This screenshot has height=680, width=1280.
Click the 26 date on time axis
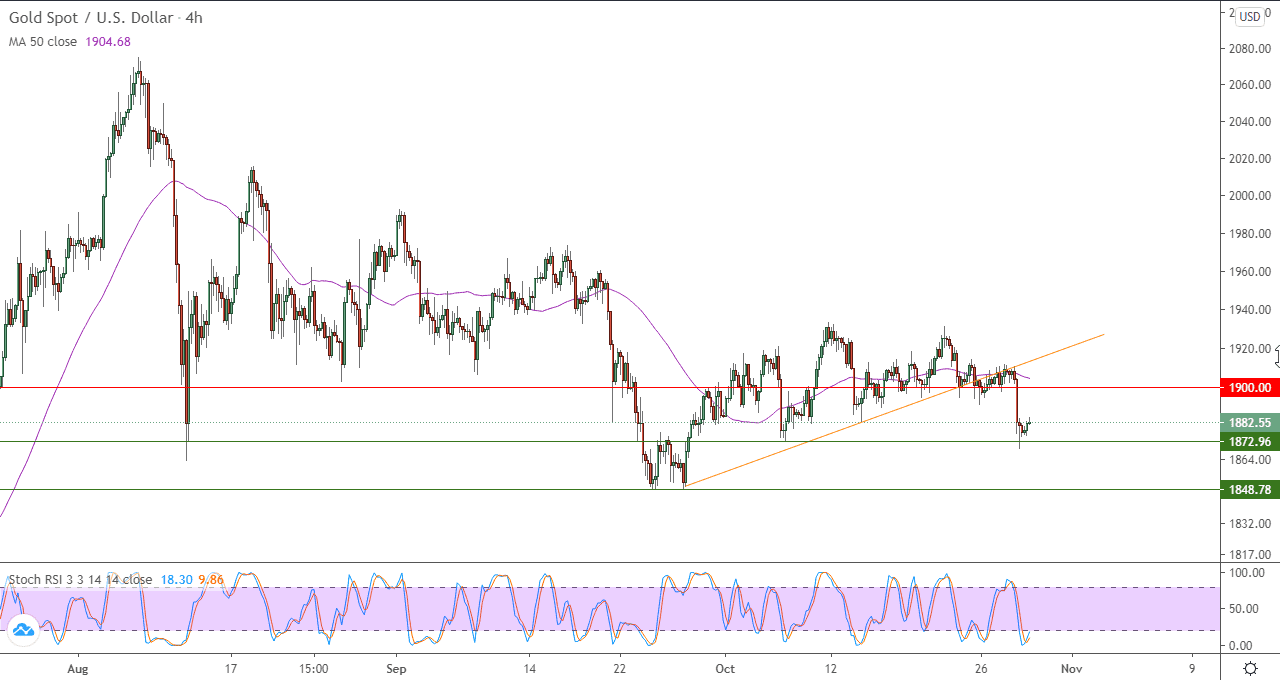(981, 668)
